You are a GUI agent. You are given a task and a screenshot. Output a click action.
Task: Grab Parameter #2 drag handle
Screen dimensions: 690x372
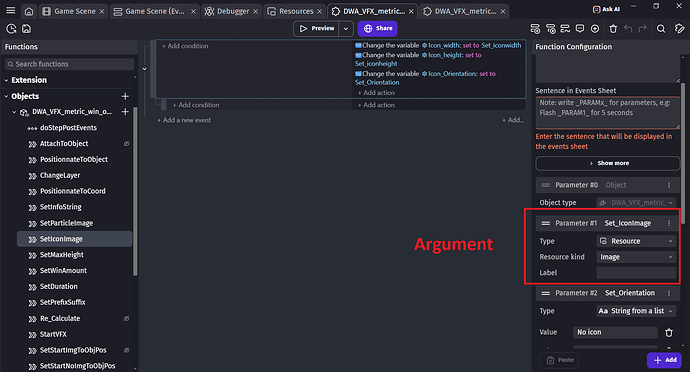(546, 293)
